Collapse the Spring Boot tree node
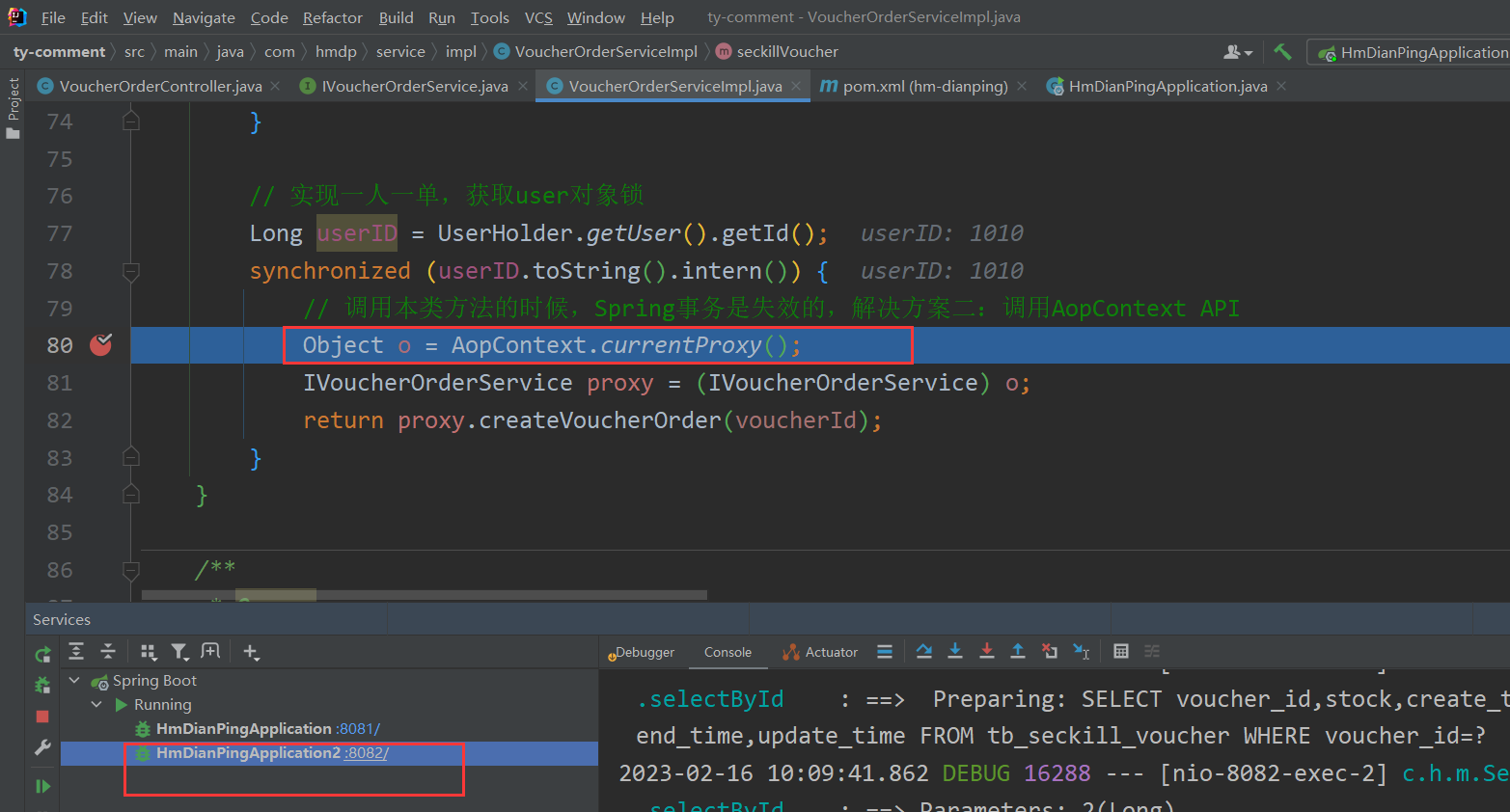Viewport: 1510px width, 812px height. pyautogui.click(x=74, y=681)
